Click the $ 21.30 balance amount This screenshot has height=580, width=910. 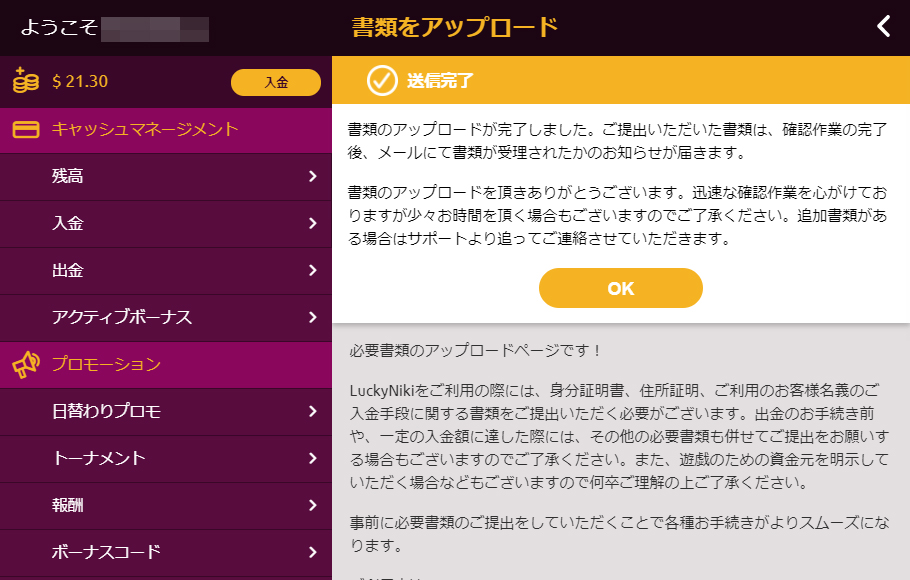(80, 81)
